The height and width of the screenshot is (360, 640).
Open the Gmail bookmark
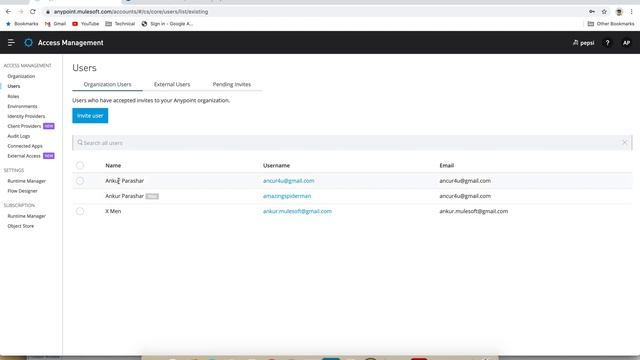[x=55, y=24]
